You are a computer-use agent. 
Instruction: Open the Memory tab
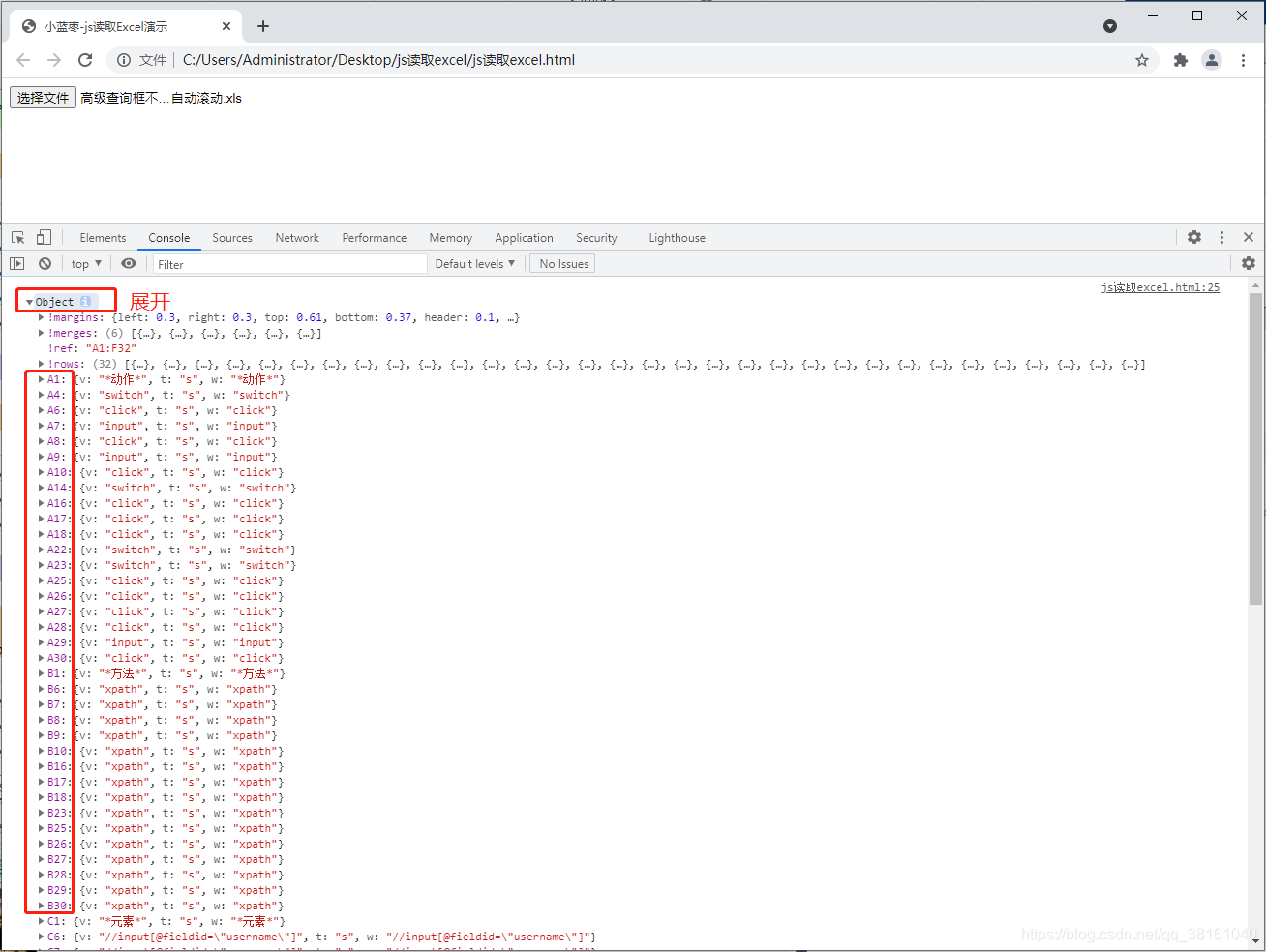tap(451, 238)
